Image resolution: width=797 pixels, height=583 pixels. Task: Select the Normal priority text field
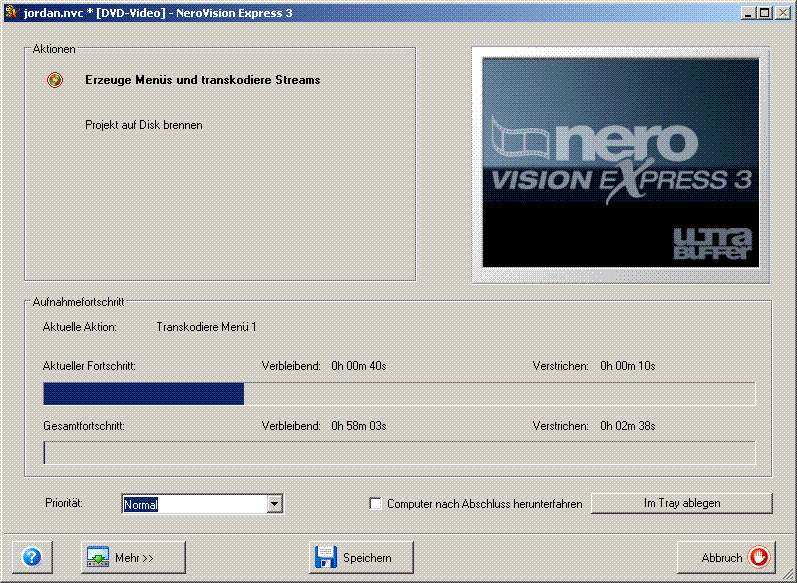195,504
